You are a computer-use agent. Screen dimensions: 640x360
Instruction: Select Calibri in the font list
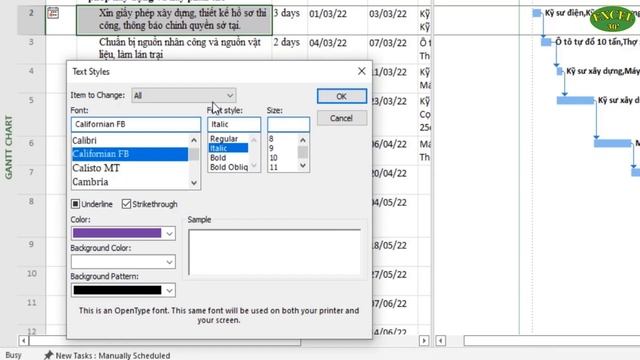coord(130,140)
